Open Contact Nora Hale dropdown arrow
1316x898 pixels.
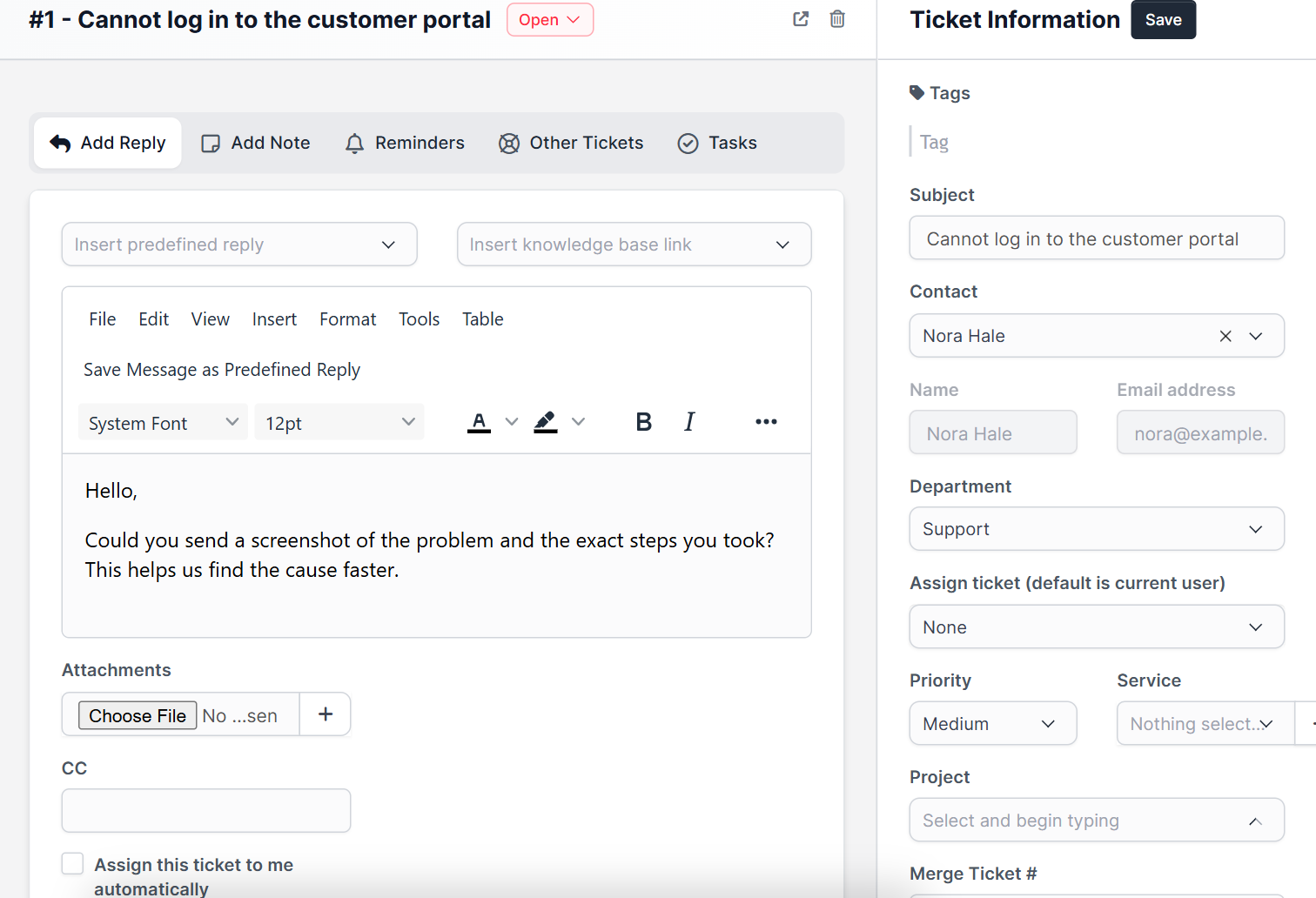[1256, 336]
